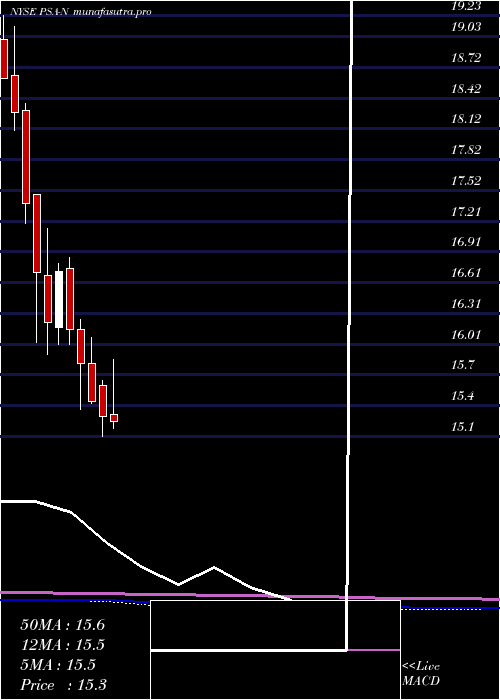Click the 15.1 price axis label

tap(462, 427)
